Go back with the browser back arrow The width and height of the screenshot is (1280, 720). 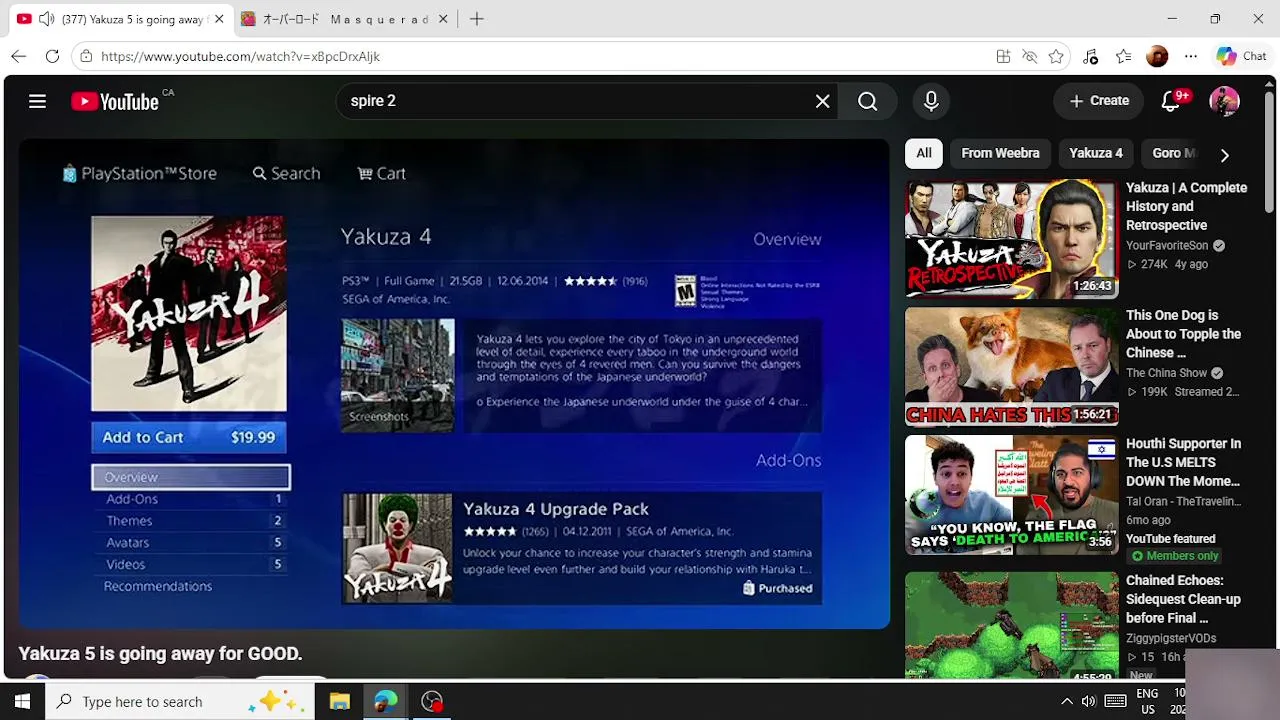click(19, 56)
